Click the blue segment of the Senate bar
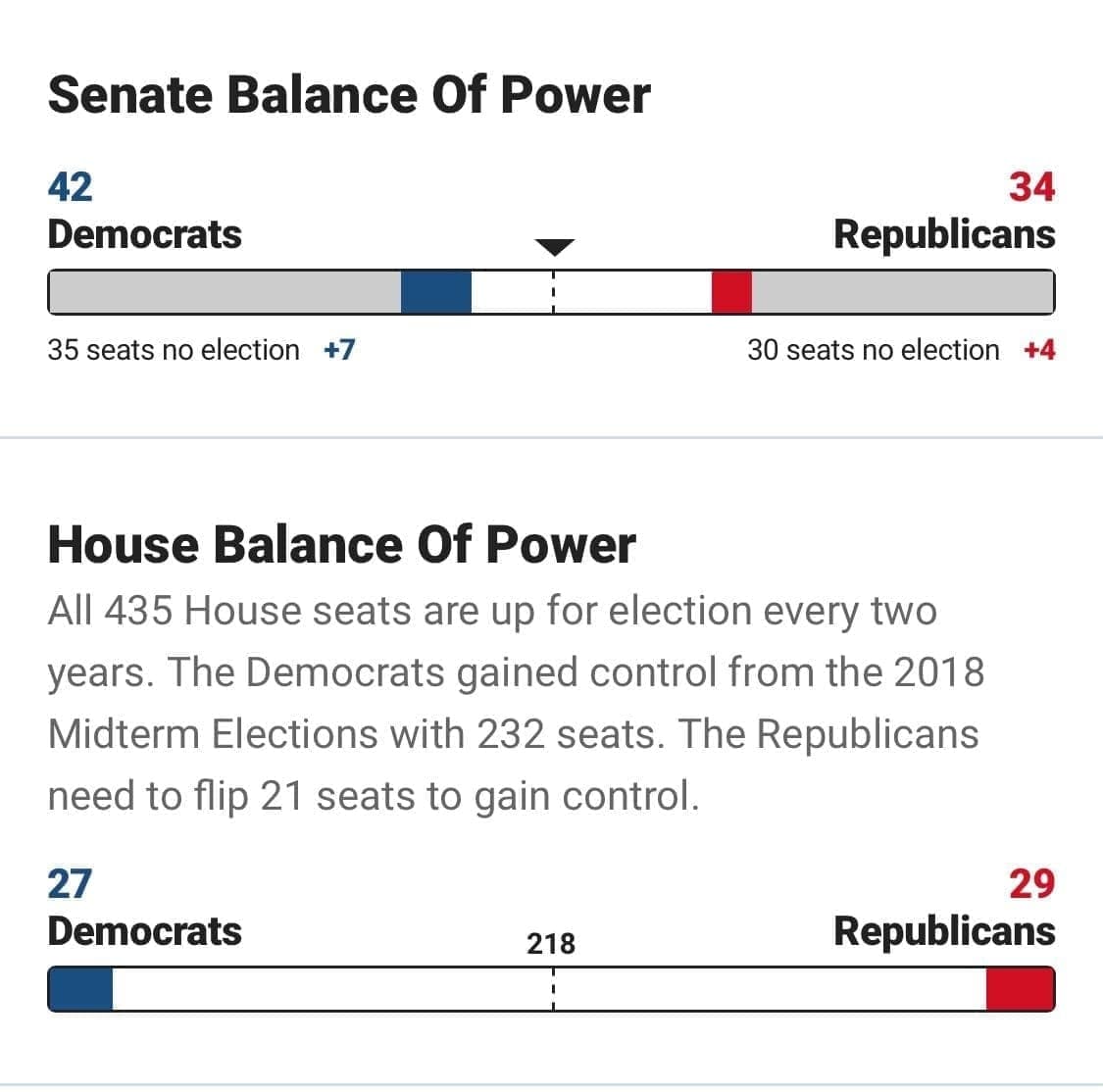This screenshot has height=1092, width=1103. point(436,292)
